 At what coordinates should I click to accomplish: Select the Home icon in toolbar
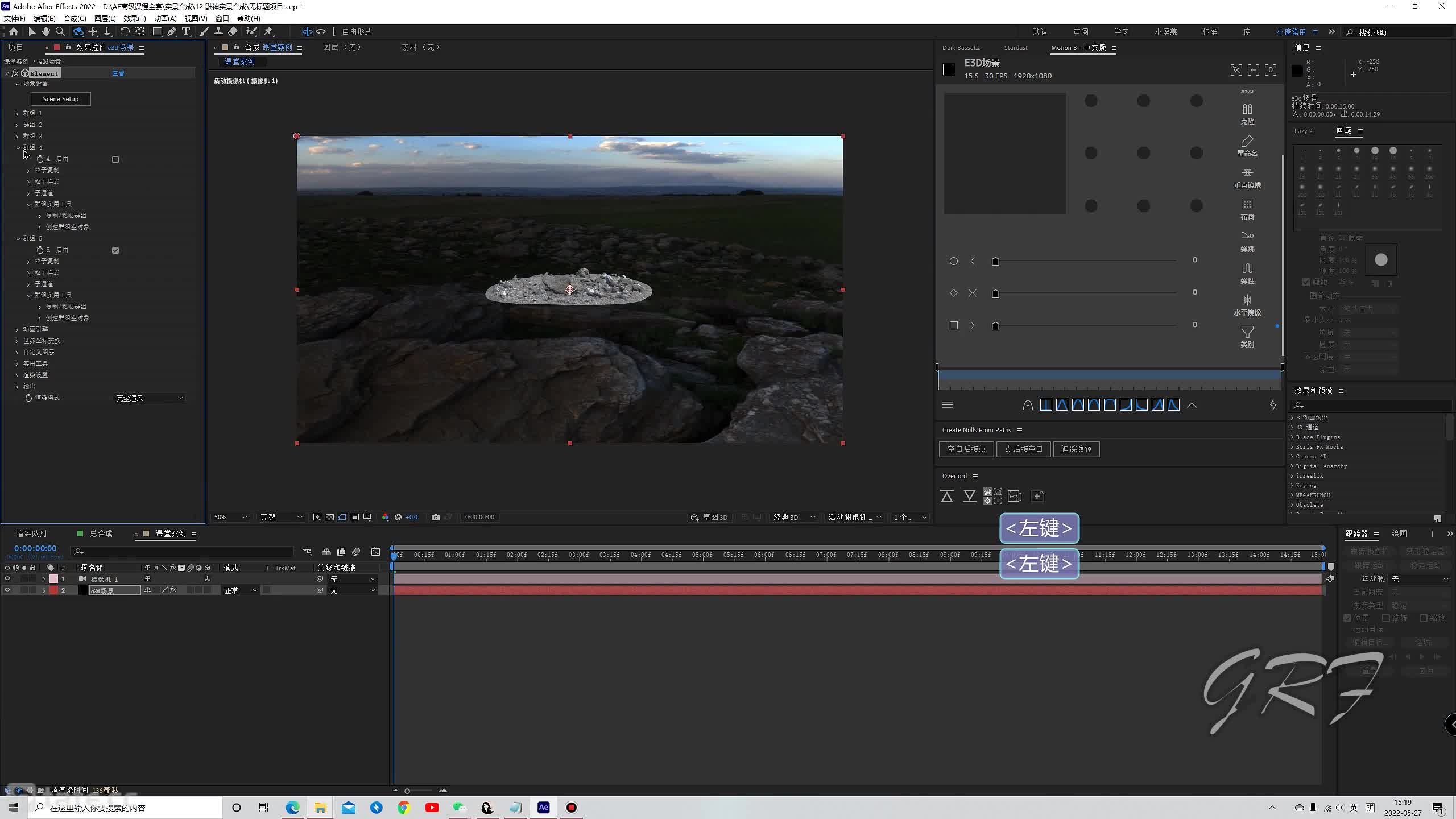(x=14, y=32)
